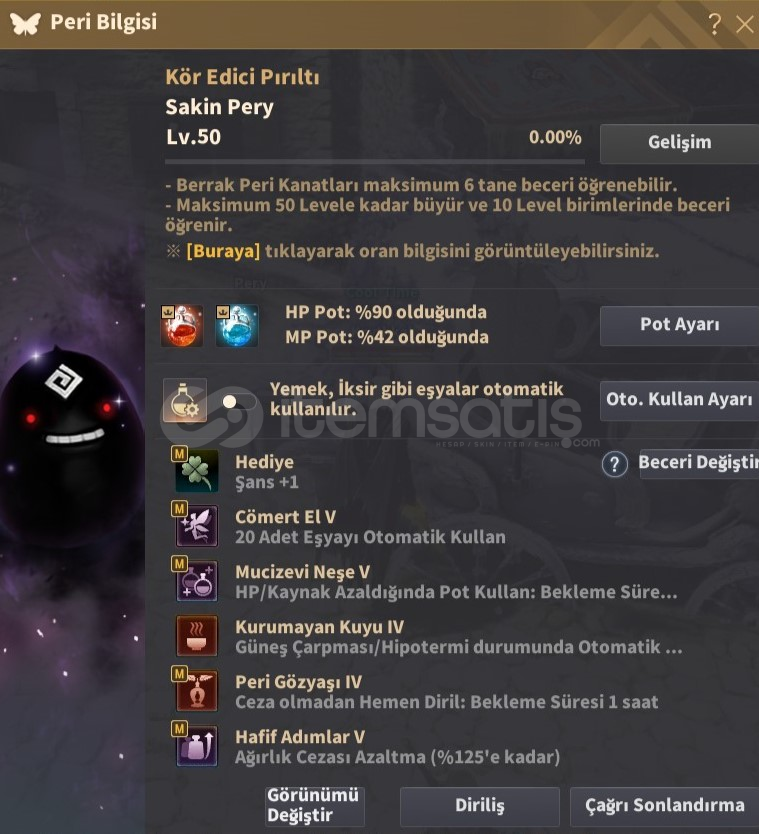The height and width of the screenshot is (834, 759).
Task: Open skill help question mark circle
Action: (614, 464)
